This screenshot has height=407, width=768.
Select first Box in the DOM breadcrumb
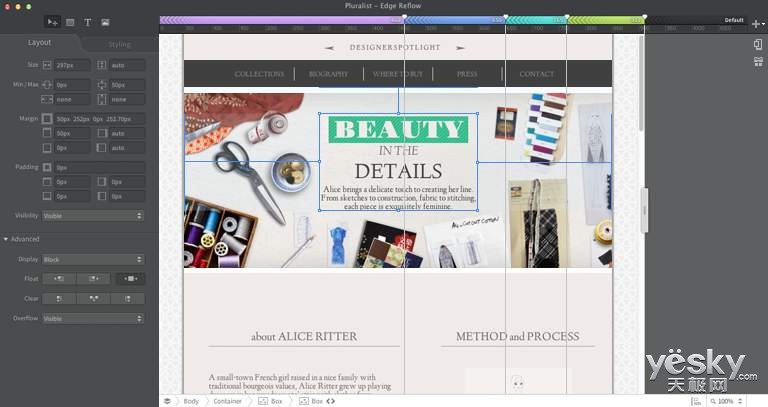point(270,401)
